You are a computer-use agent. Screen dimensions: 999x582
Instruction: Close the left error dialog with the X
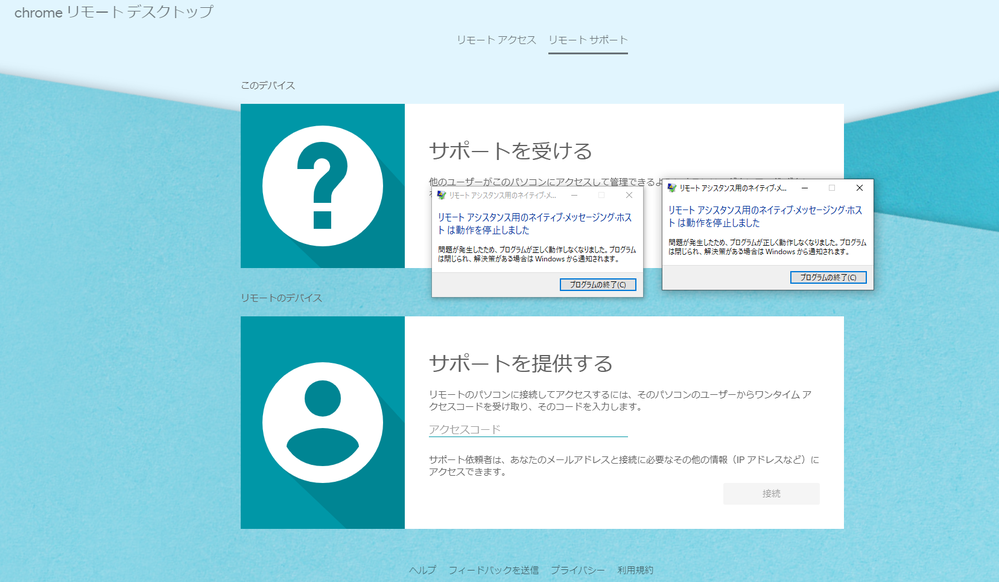coord(630,195)
